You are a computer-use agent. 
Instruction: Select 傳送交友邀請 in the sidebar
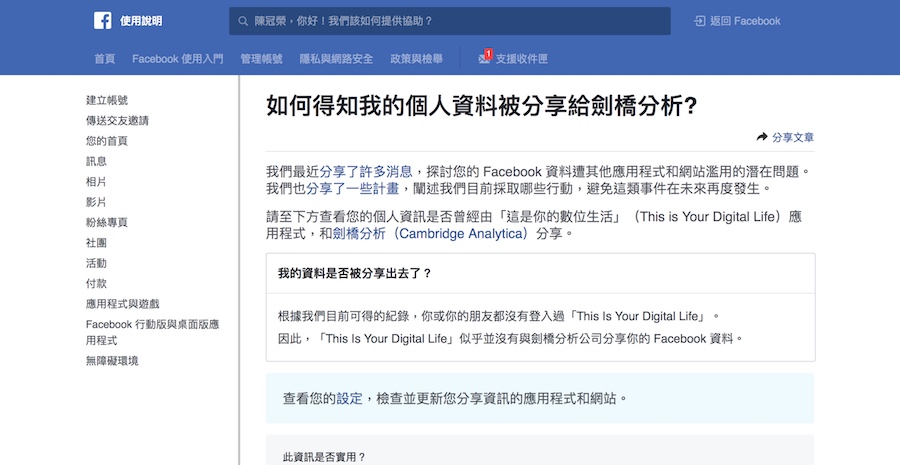click(x=117, y=121)
